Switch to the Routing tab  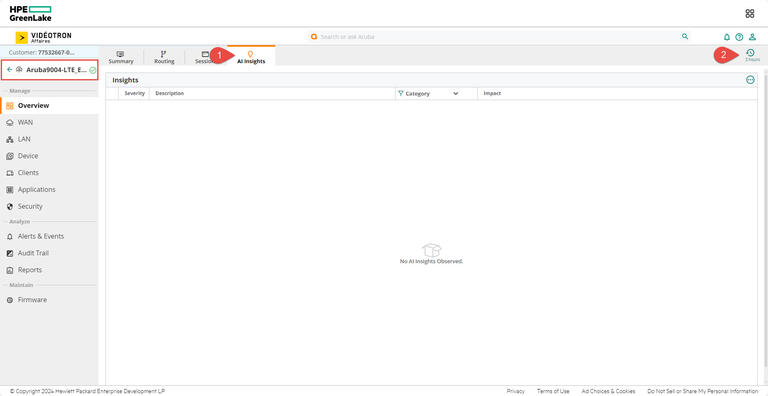pos(164,57)
